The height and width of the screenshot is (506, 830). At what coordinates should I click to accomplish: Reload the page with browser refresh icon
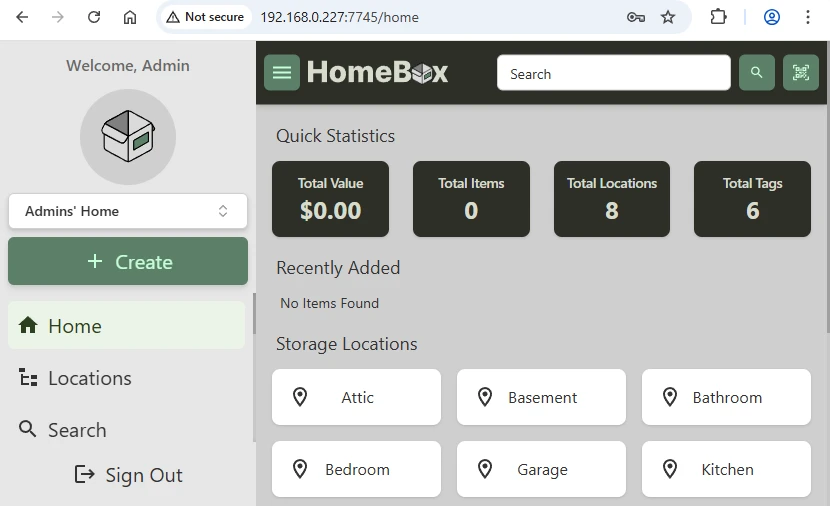[x=94, y=17]
